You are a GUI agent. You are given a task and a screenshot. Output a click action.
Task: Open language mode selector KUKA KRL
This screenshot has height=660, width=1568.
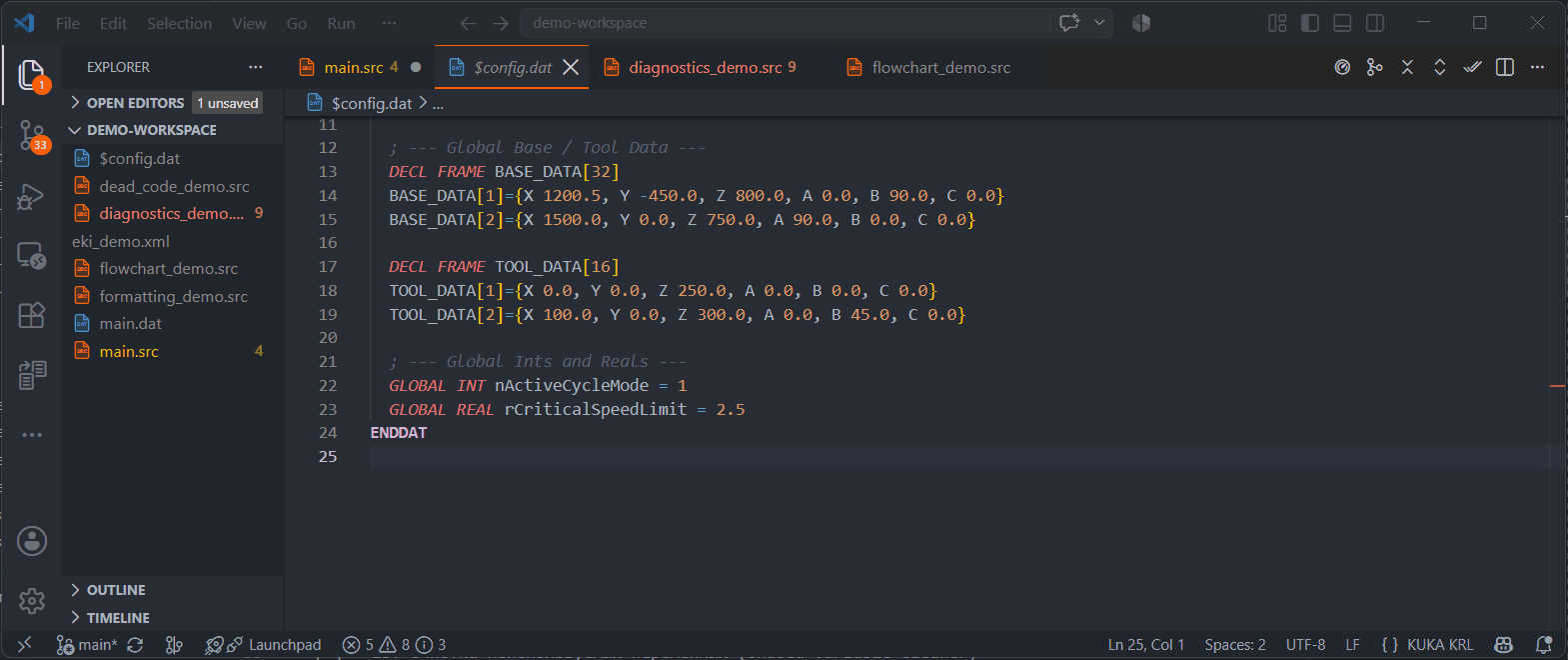point(1440,645)
